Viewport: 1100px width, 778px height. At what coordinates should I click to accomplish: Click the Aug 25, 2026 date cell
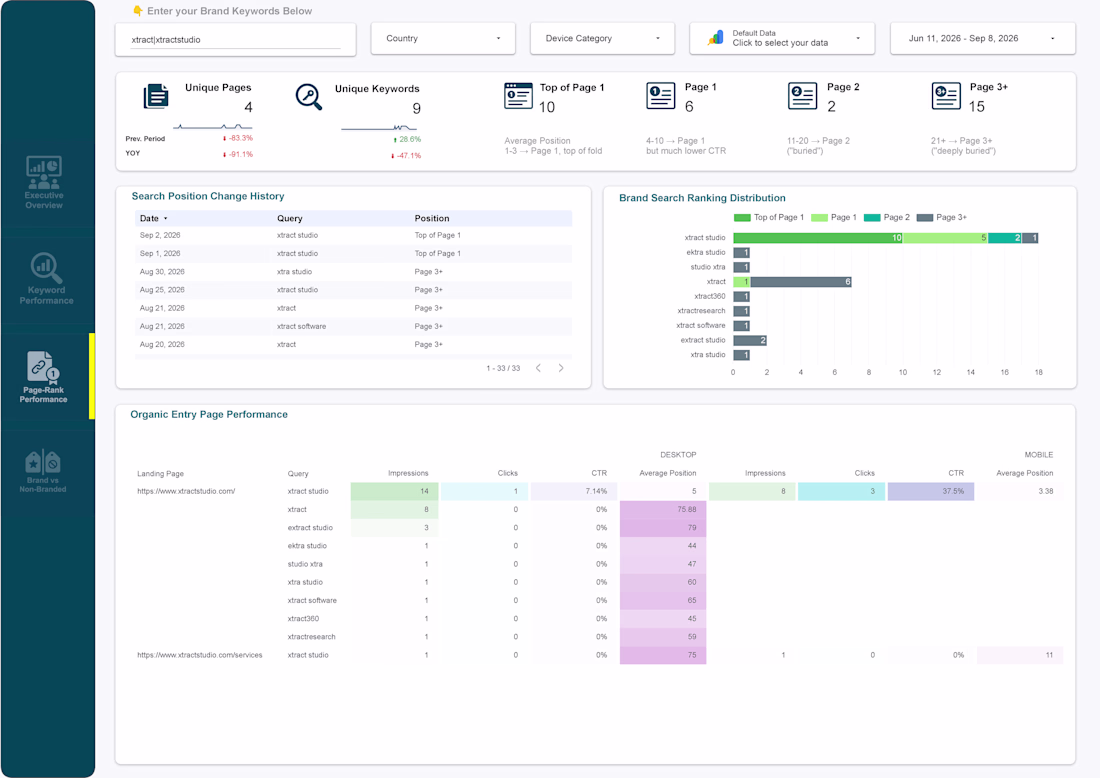[162, 290]
